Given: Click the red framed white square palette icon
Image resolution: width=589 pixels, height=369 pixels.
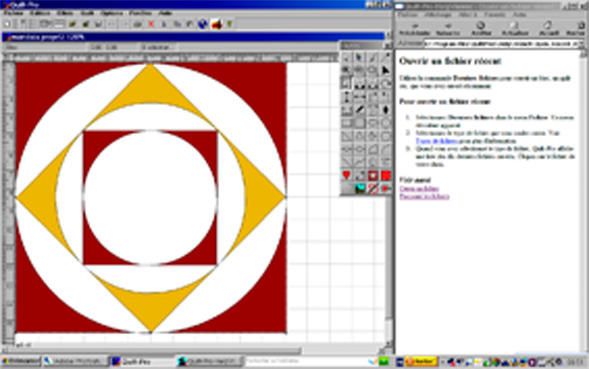Looking at the screenshot, I should 373,175.
